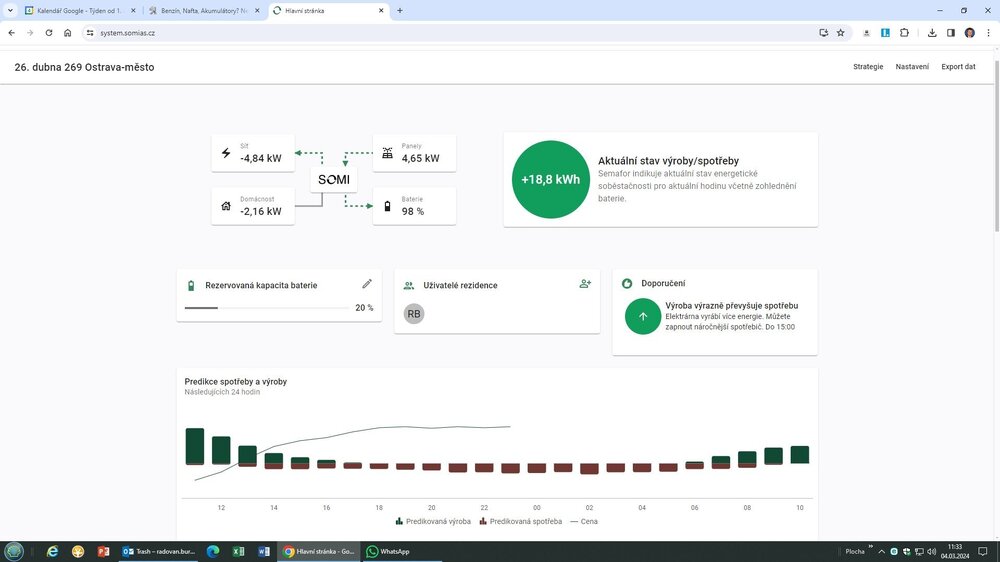The height and width of the screenshot is (562, 1000).
Task: Open PowerPoint from the taskbar
Action: 103,551
